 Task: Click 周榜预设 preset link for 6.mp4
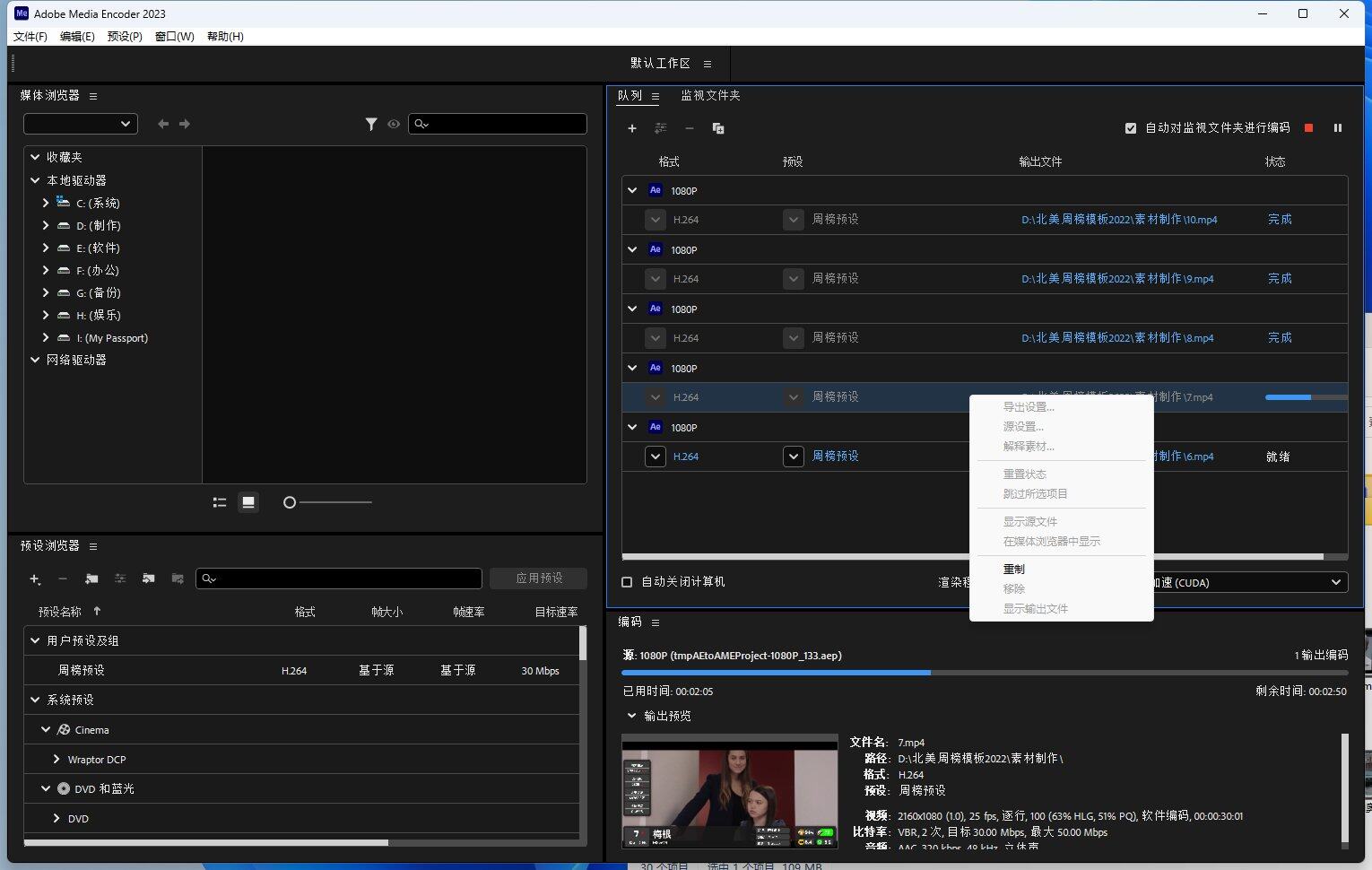836,457
